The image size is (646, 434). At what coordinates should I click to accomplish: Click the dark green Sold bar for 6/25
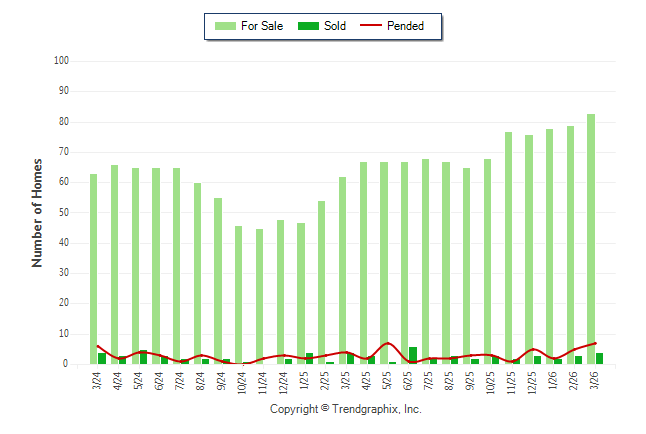click(x=413, y=356)
